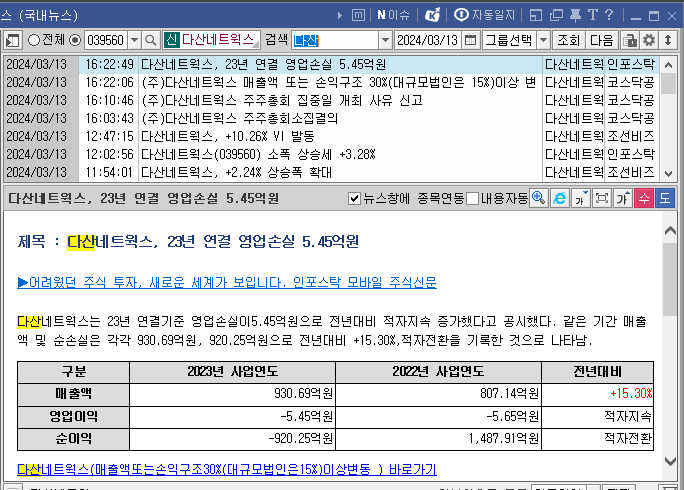The width and height of the screenshot is (684, 490).
Task: Click the 2023년 사업연도 column header
Action: tap(233, 372)
